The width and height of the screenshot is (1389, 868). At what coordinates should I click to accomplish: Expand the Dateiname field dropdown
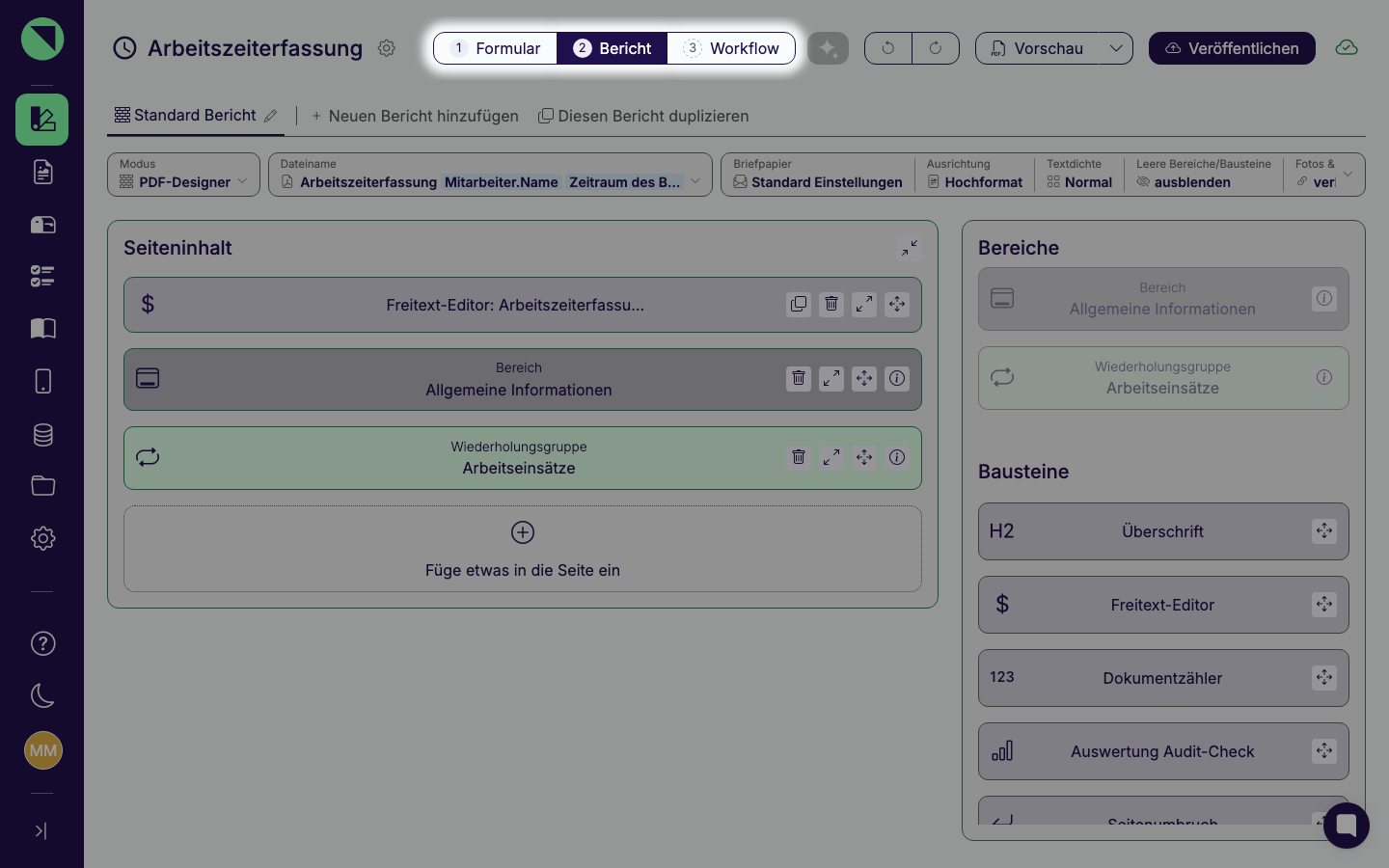point(694,181)
